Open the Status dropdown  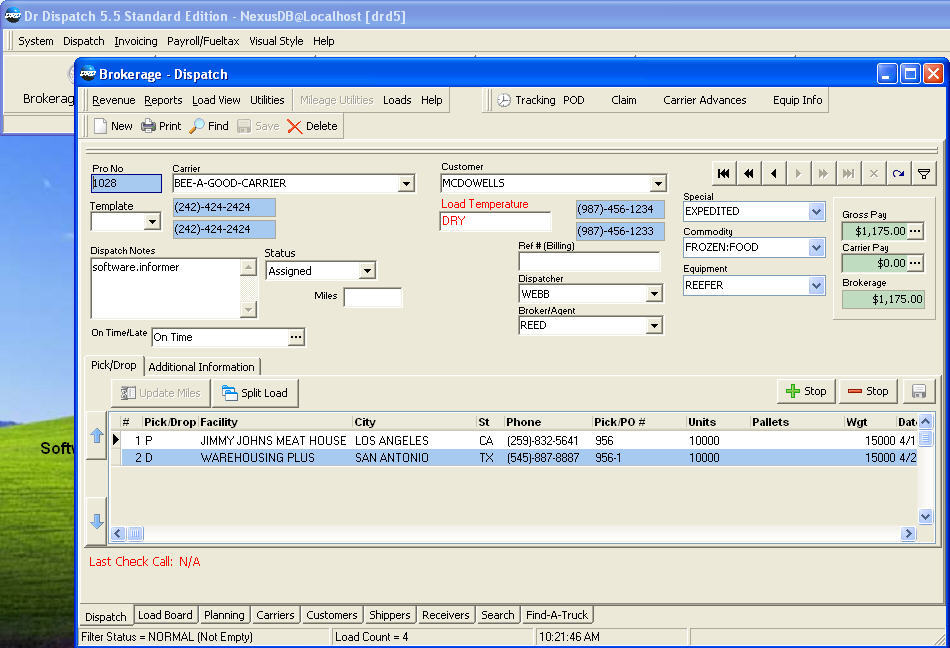(367, 271)
